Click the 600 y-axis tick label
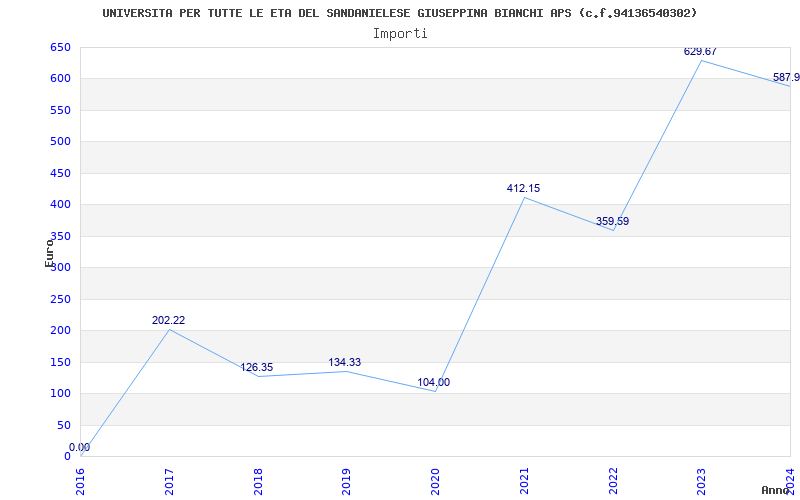 point(60,79)
